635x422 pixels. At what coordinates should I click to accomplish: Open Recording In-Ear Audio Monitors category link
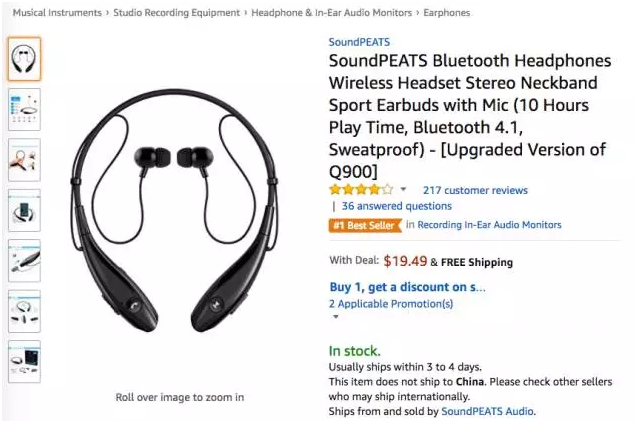(489, 225)
